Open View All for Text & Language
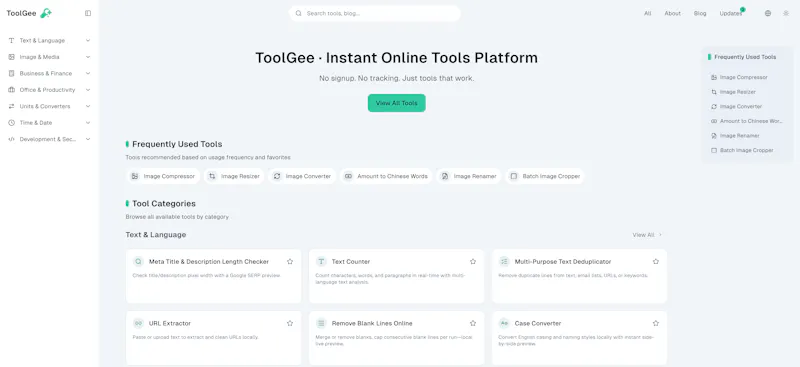Image resolution: width=800 pixels, height=367 pixels. tap(647, 235)
